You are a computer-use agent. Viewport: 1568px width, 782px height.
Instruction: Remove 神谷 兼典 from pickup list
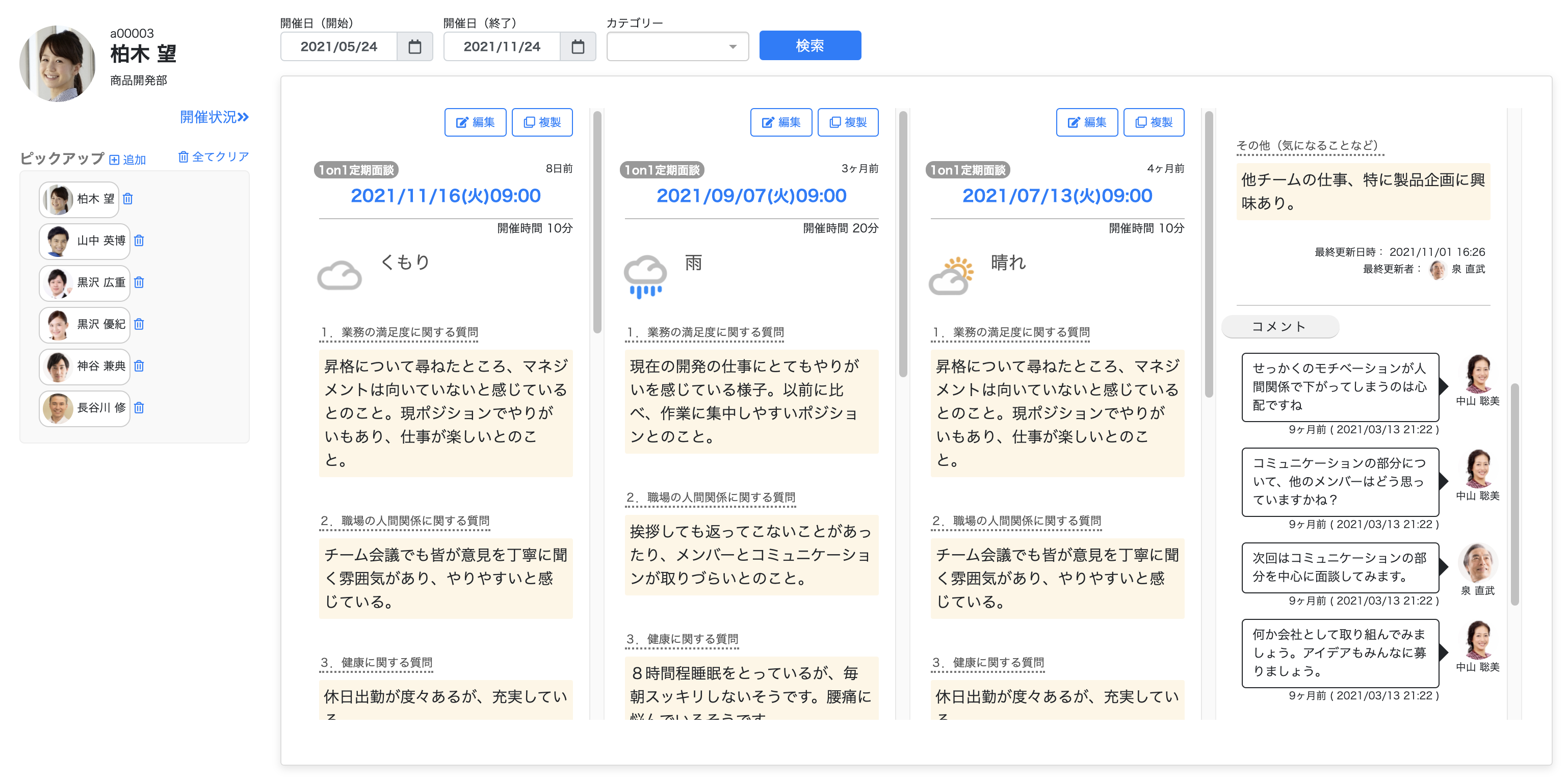[139, 366]
